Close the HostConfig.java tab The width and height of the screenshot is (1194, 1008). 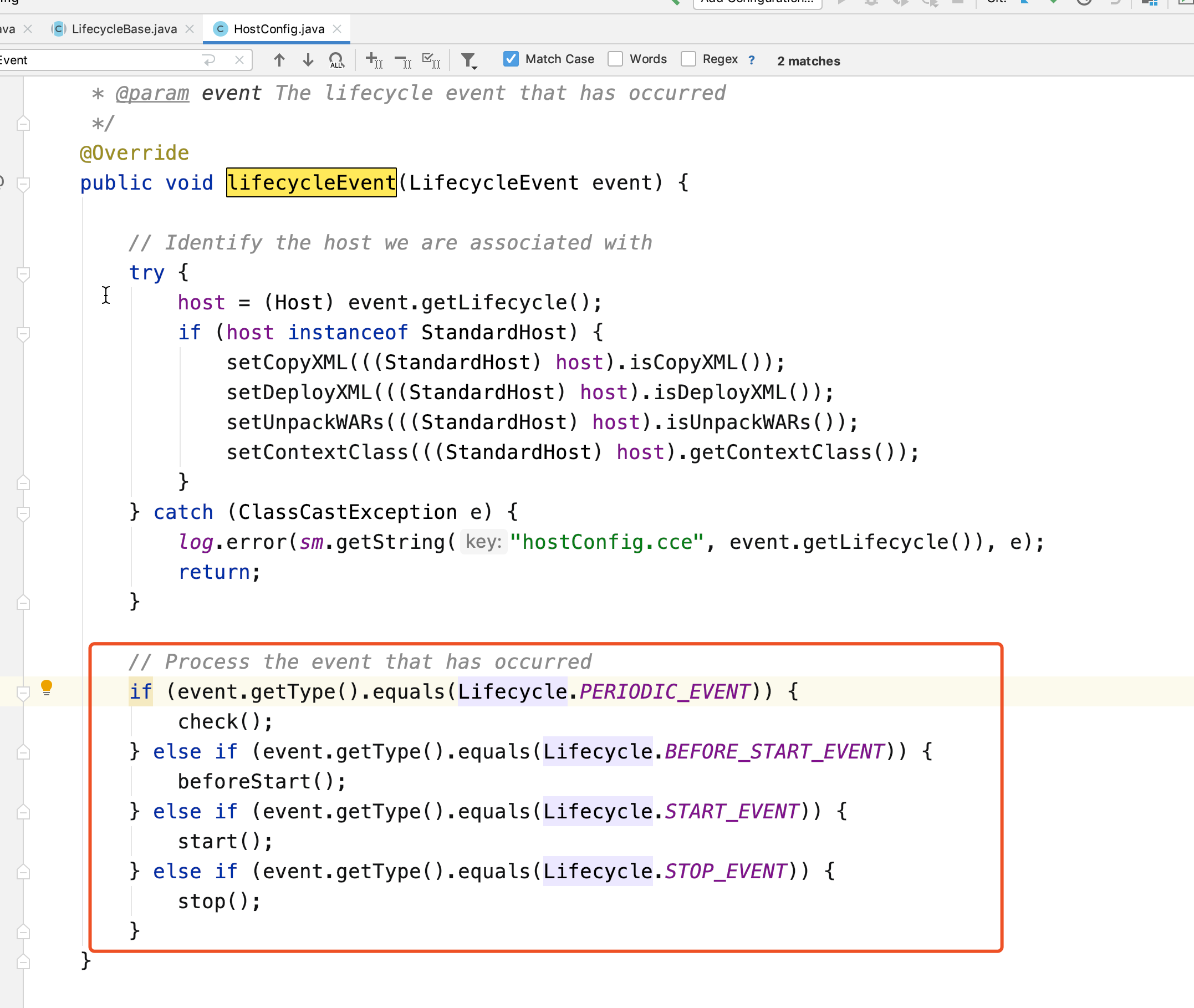[x=337, y=29]
